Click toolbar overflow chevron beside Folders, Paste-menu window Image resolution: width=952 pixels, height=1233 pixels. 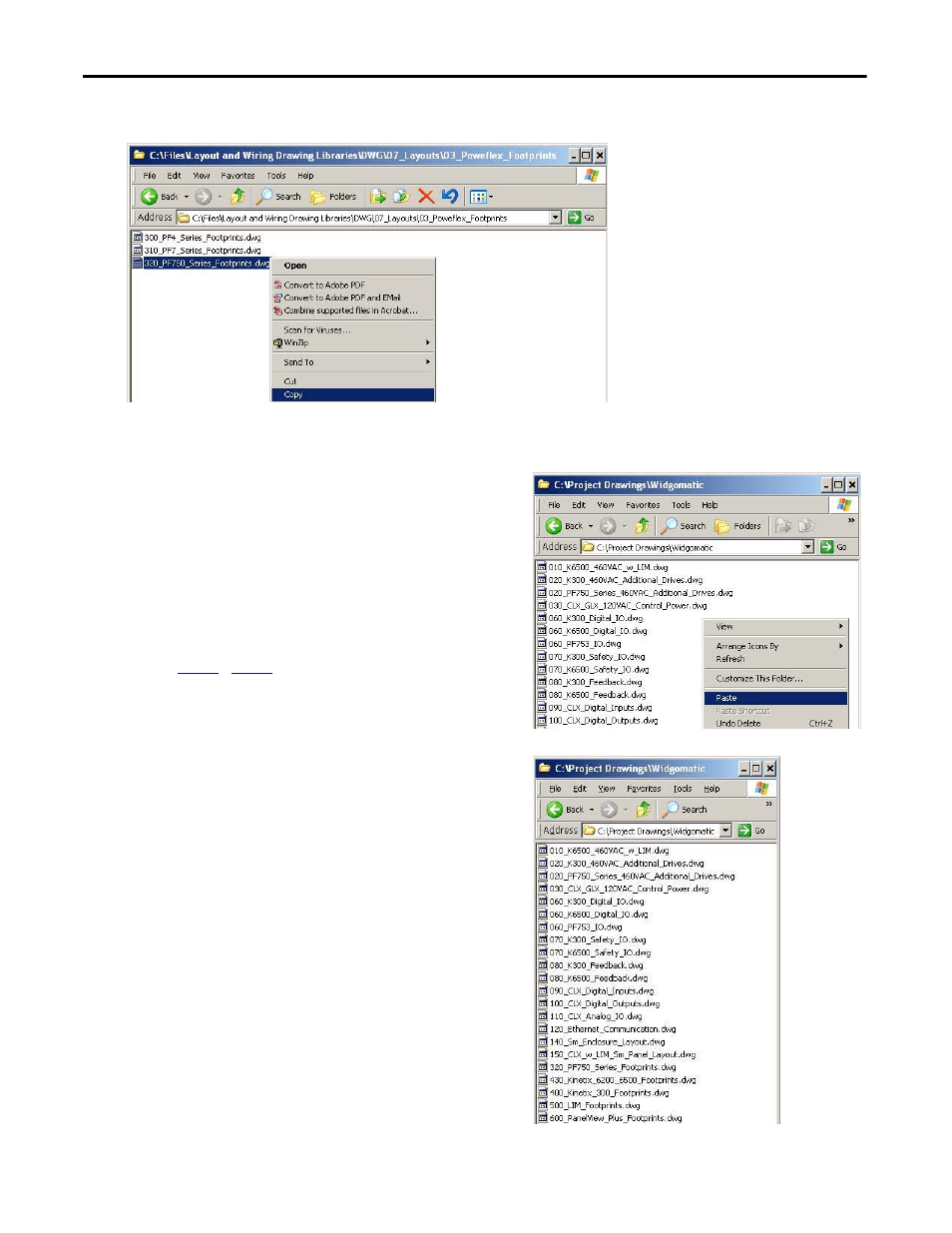[x=851, y=520]
